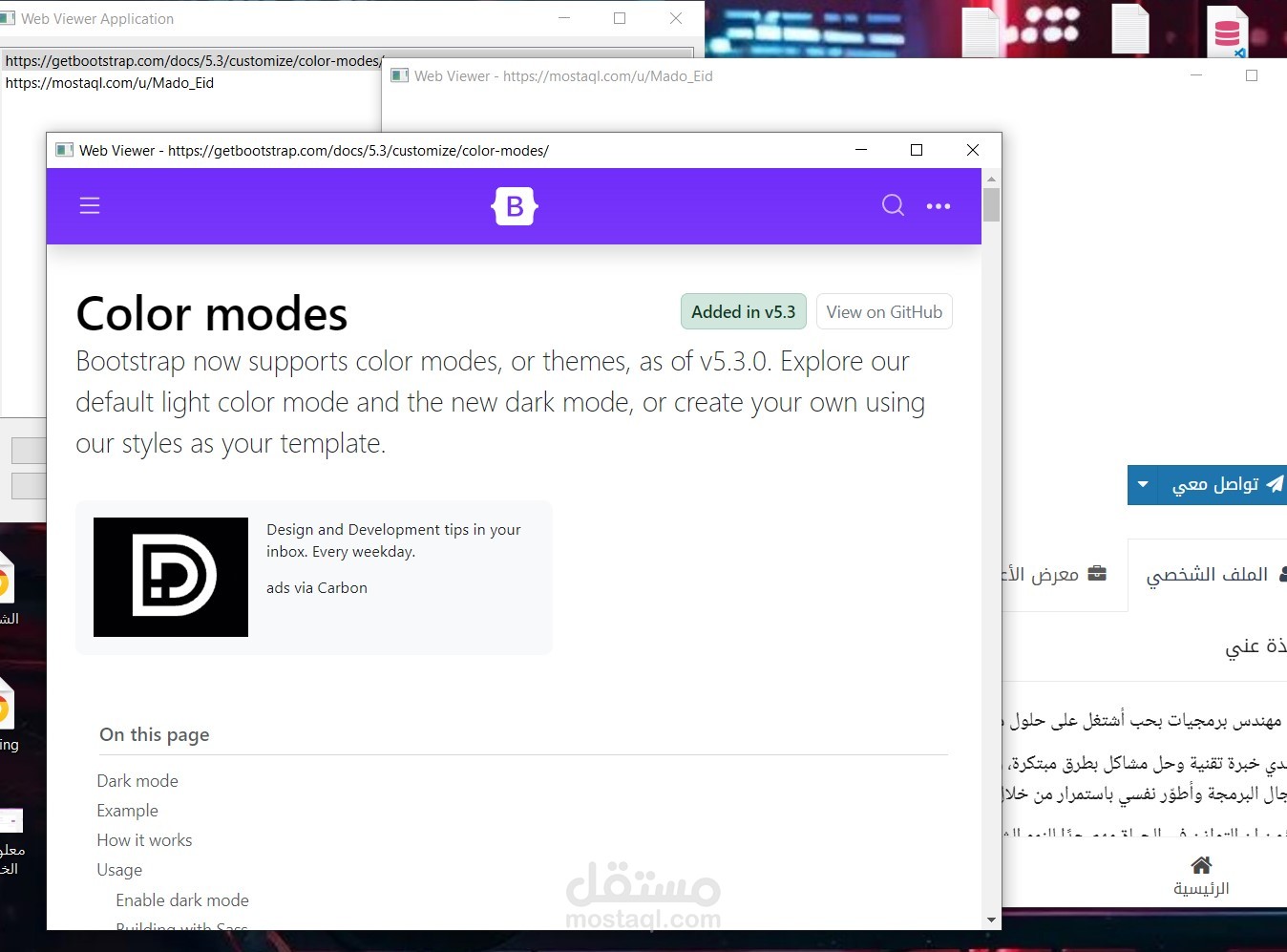Expand the dropdown arrow beside تواصل معي
This screenshot has height=952, width=1287.
tap(1143, 485)
